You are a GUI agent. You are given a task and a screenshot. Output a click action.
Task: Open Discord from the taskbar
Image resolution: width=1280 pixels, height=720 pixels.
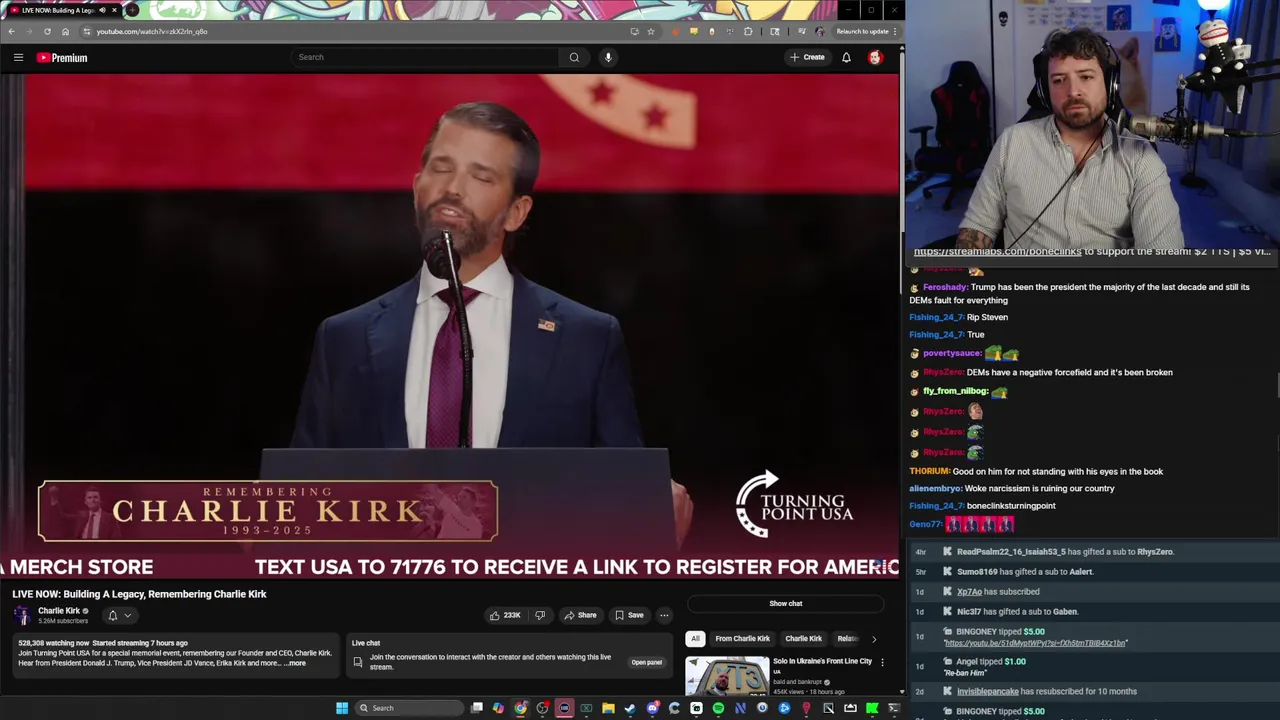(x=652, y=708)
